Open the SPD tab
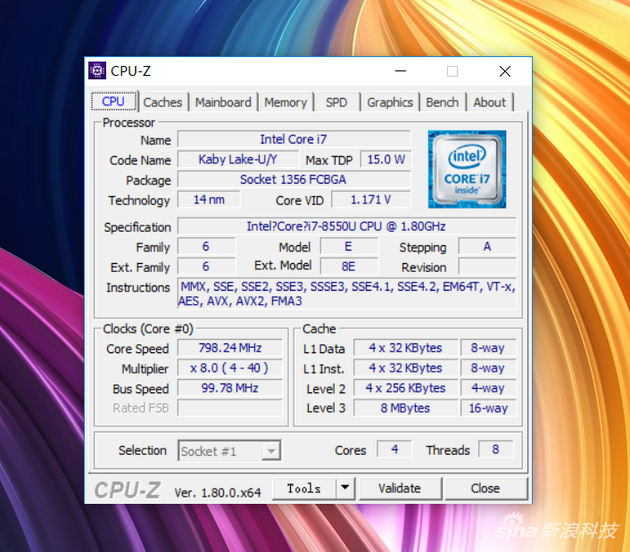Screen dimensions: 630x552 click(336, 102)
